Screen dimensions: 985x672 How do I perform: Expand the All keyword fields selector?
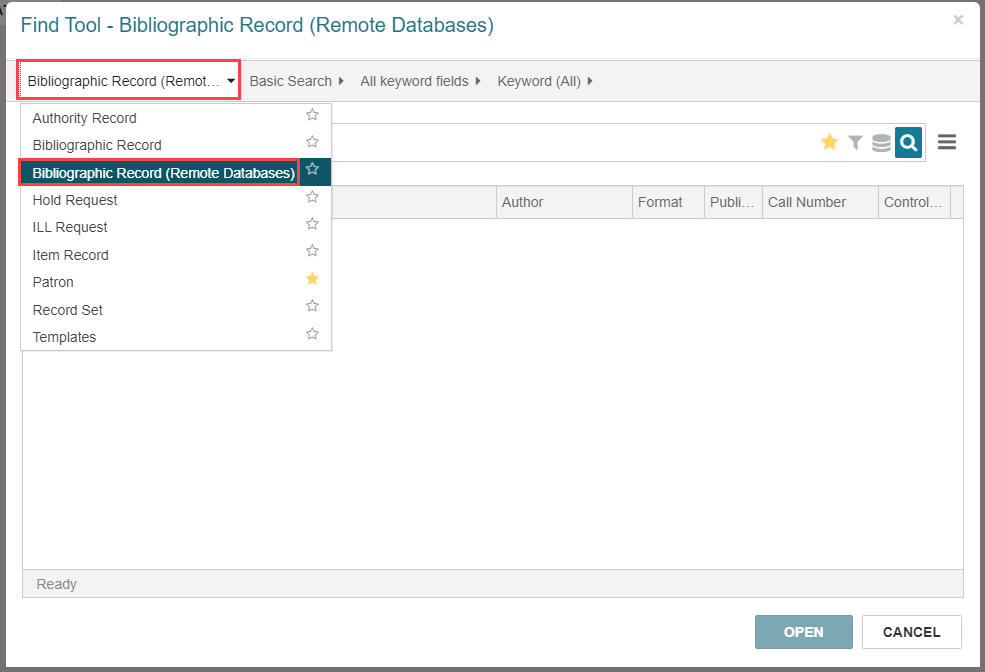click(x=420, y=81)
